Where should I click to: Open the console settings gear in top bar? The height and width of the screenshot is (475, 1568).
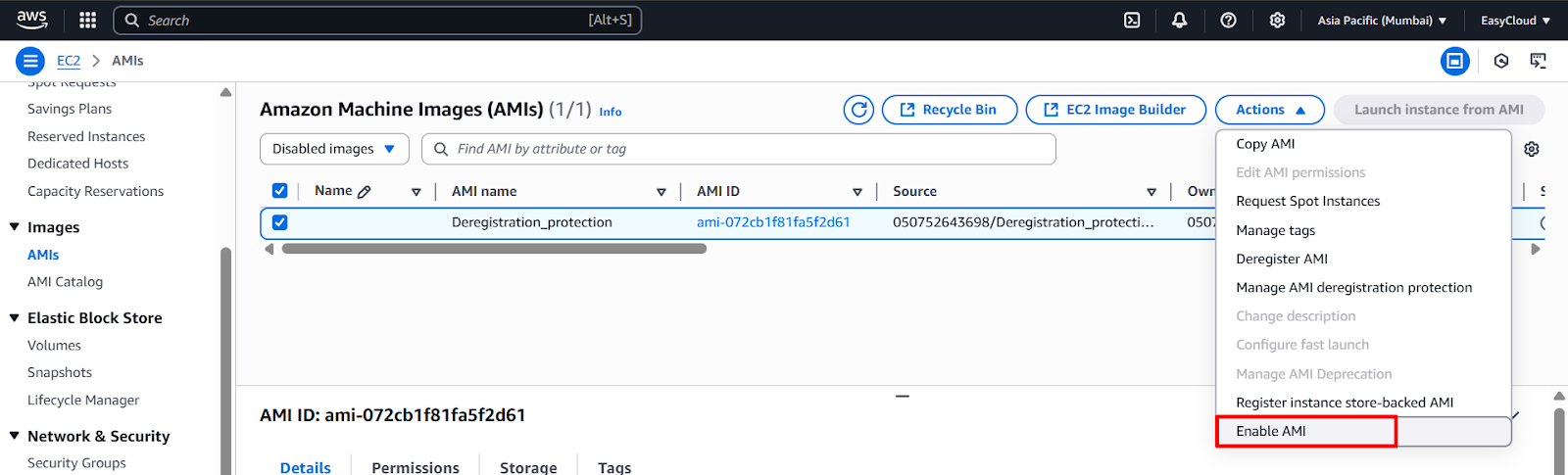1277,20
